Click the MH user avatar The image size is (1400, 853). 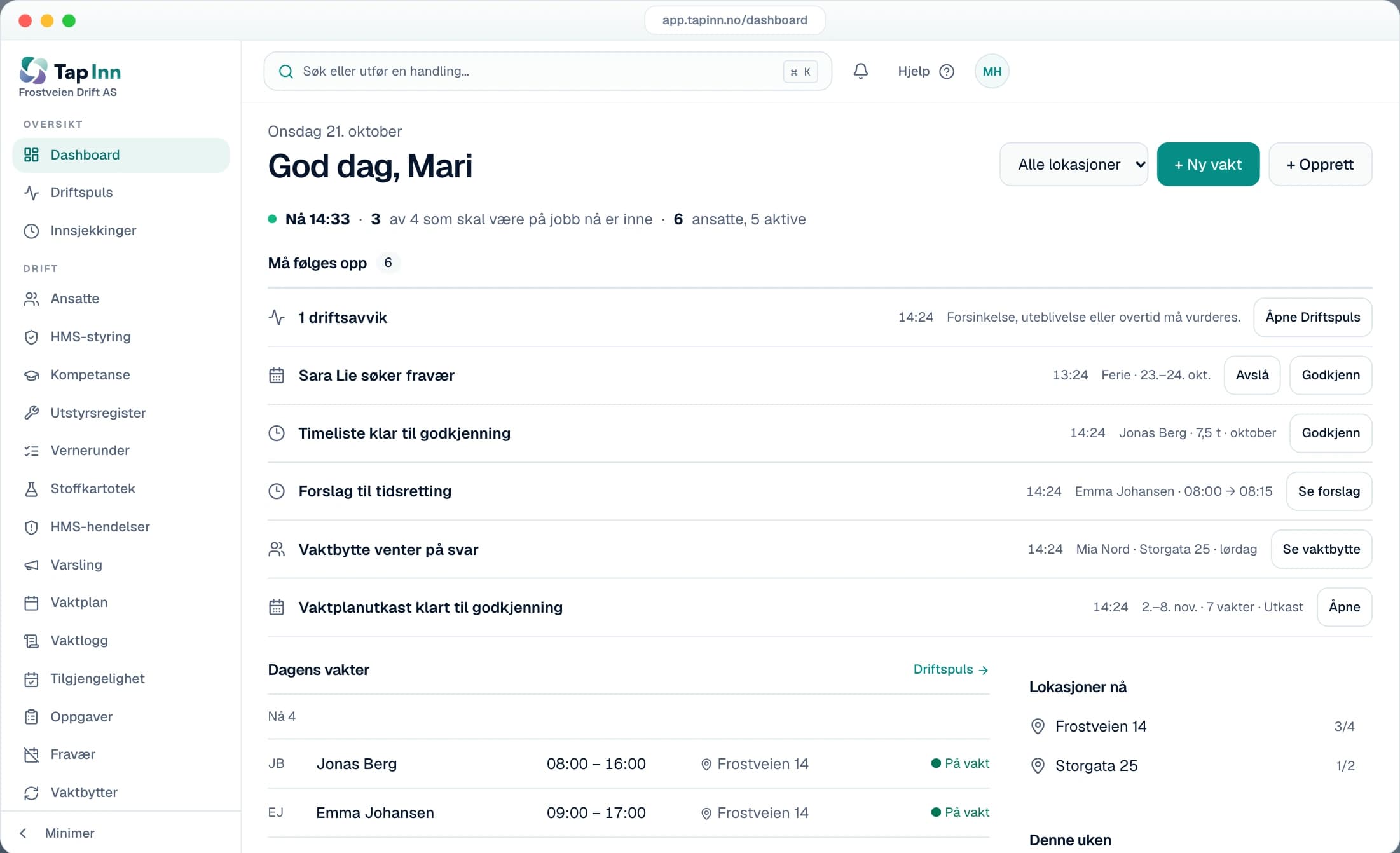[992, 71]
